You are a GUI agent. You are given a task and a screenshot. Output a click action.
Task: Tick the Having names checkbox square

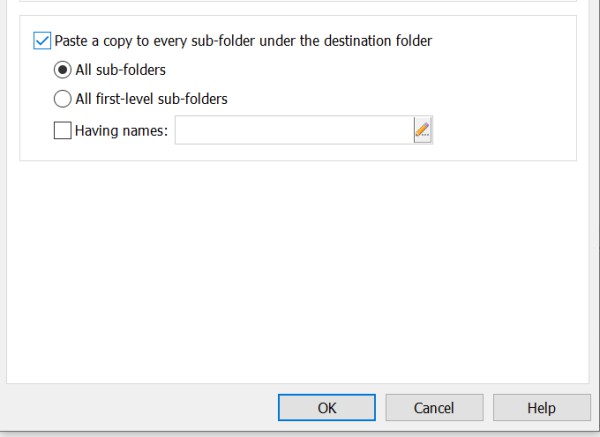coord(62,130)
